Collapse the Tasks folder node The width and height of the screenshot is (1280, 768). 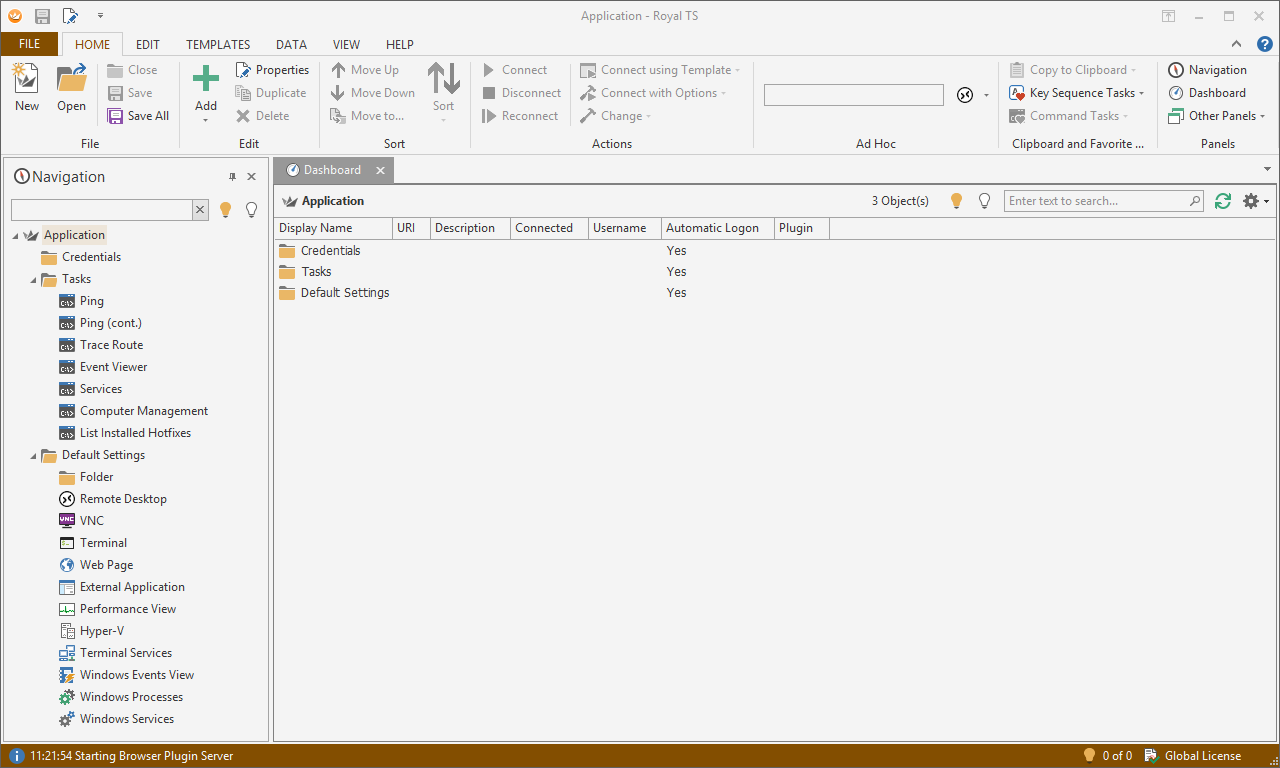tap(34, 280)
